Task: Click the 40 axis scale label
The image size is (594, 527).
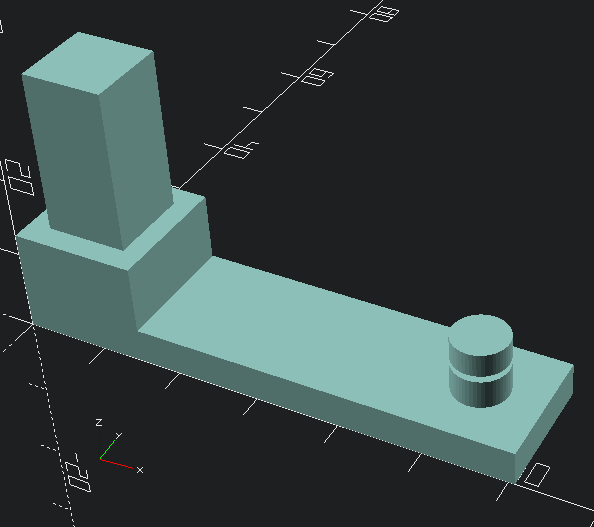Action: click(241, 150)
